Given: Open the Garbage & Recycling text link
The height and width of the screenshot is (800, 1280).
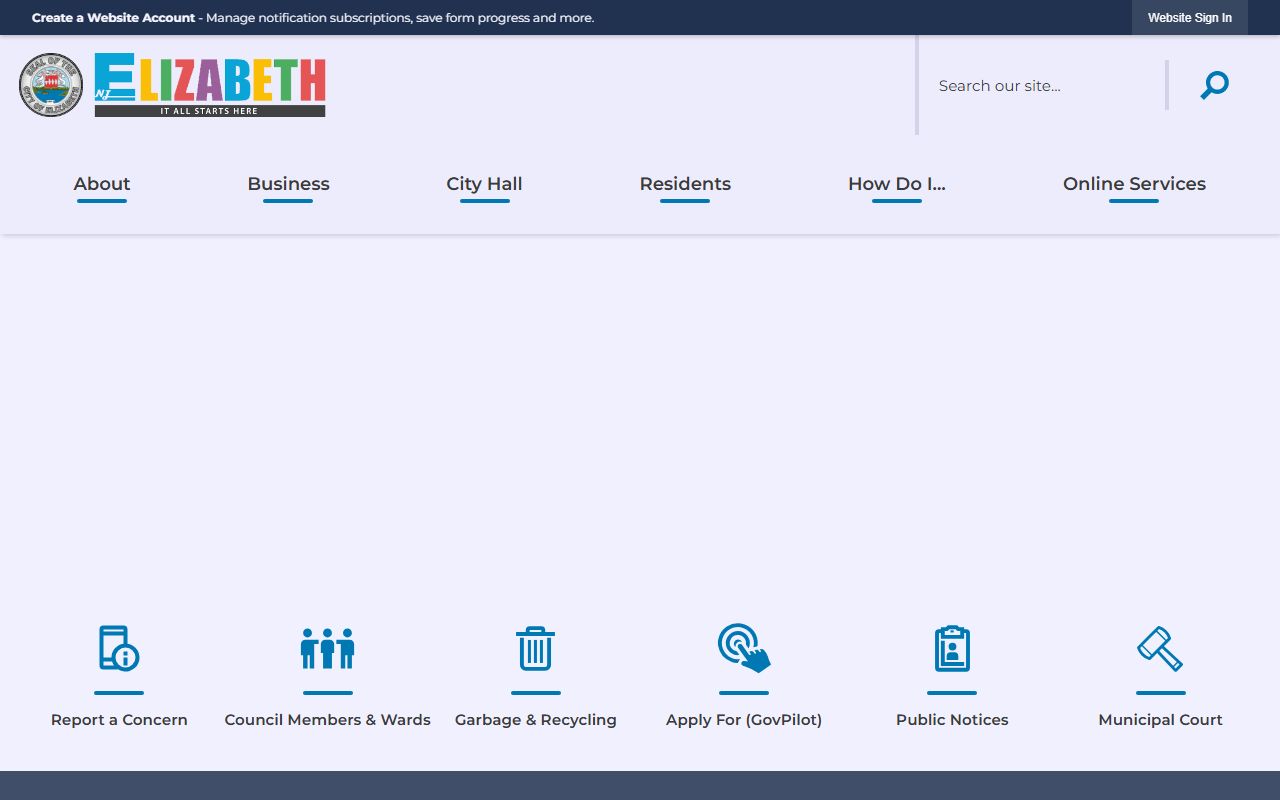Looking at the screenshot, I should point(535,720).
